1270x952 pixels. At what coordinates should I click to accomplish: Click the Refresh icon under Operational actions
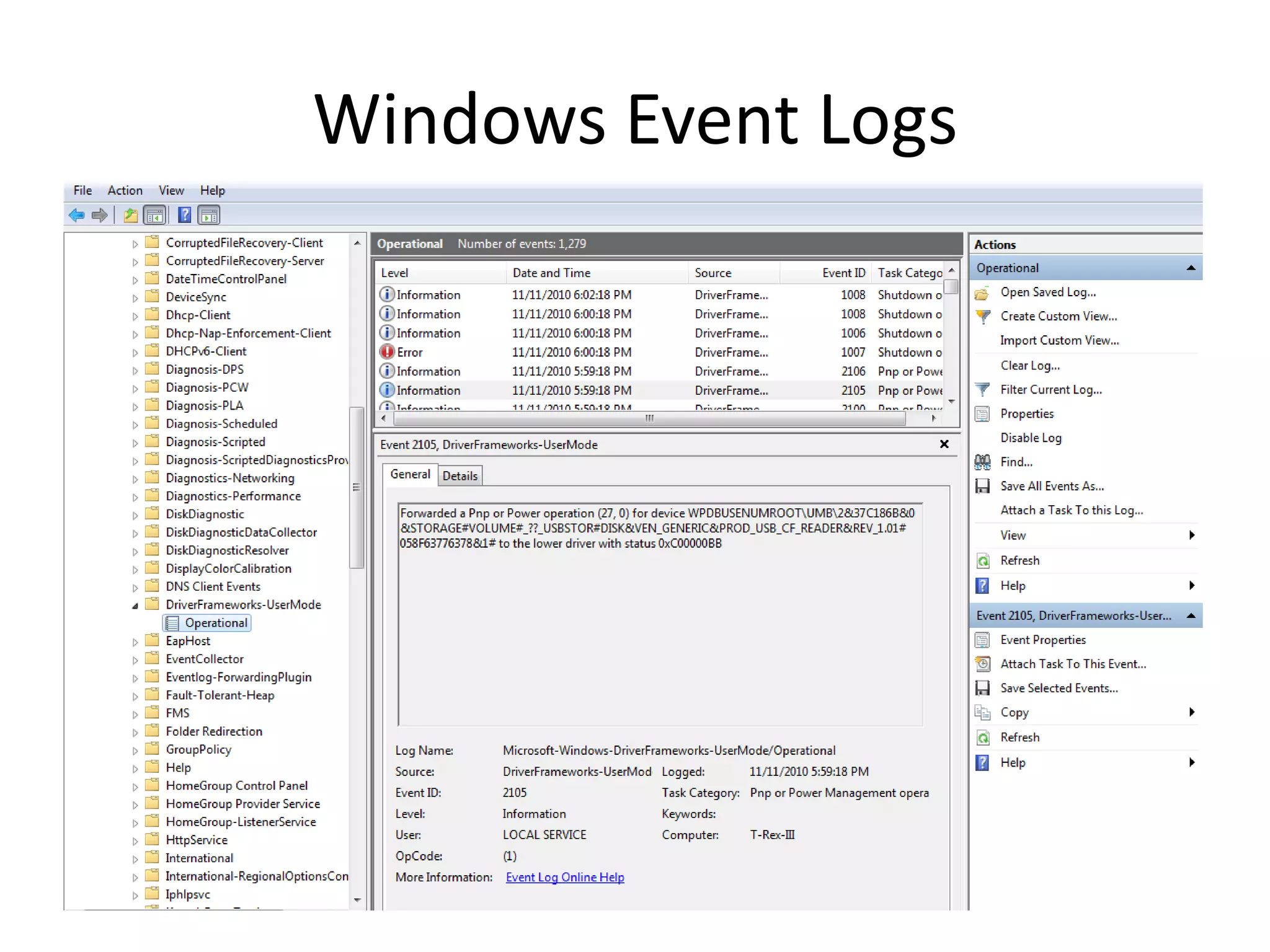pyautogui.click(x=983, y=561)
